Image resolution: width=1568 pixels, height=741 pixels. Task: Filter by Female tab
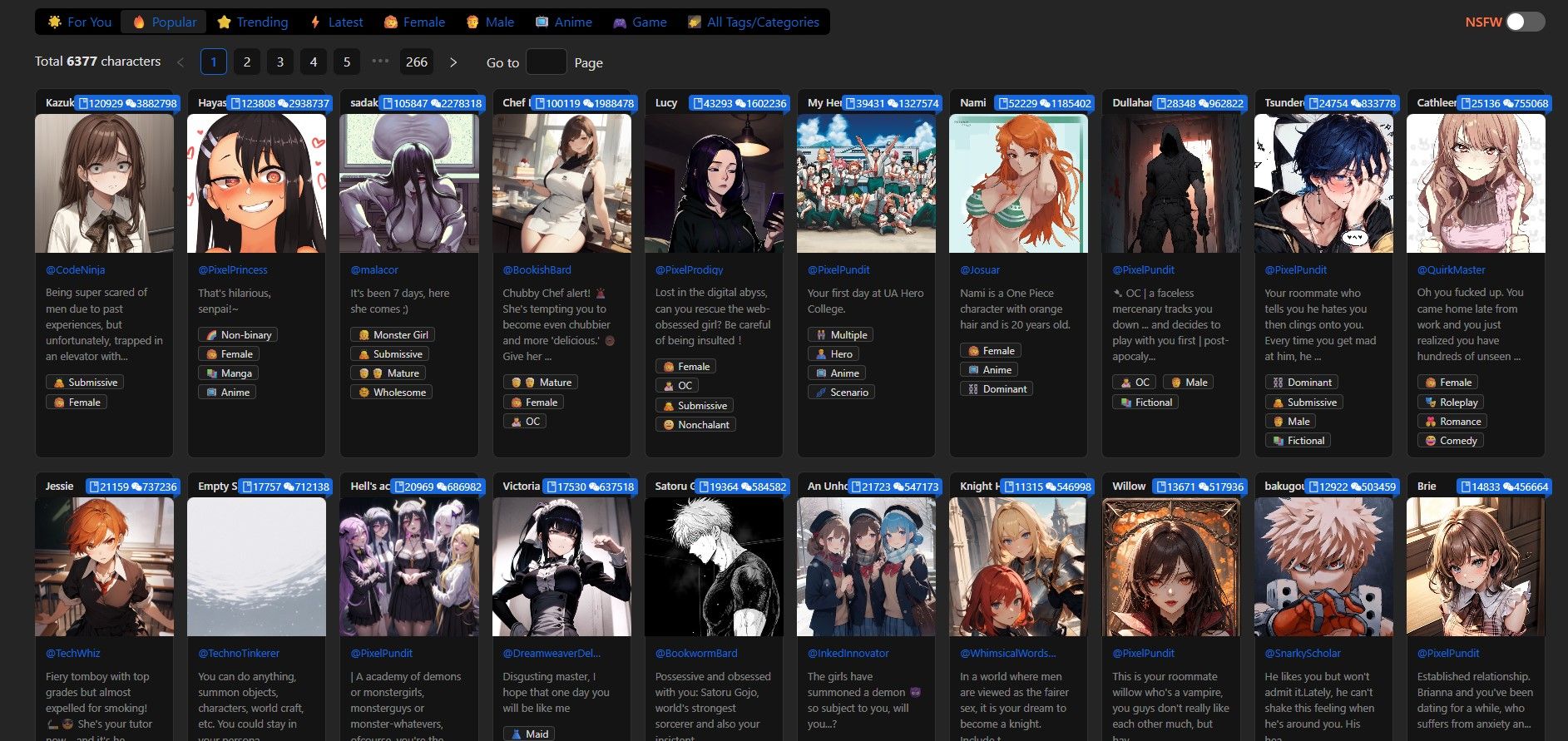click(x=414, y=22)
